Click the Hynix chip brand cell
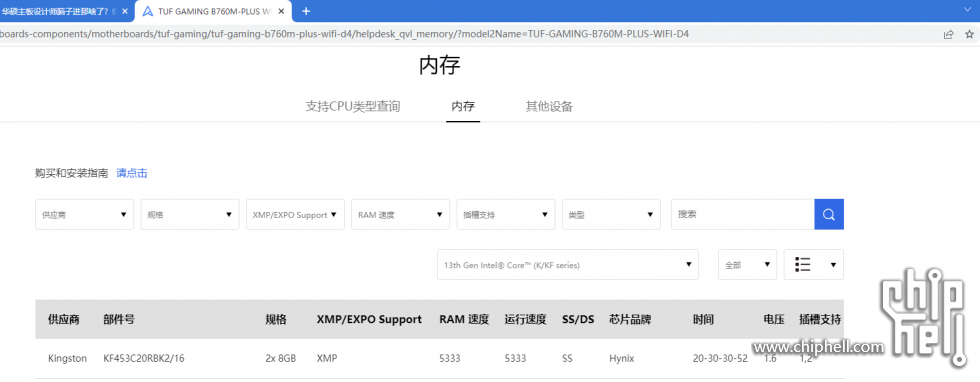The image size is (980, 382). [622, 359]
